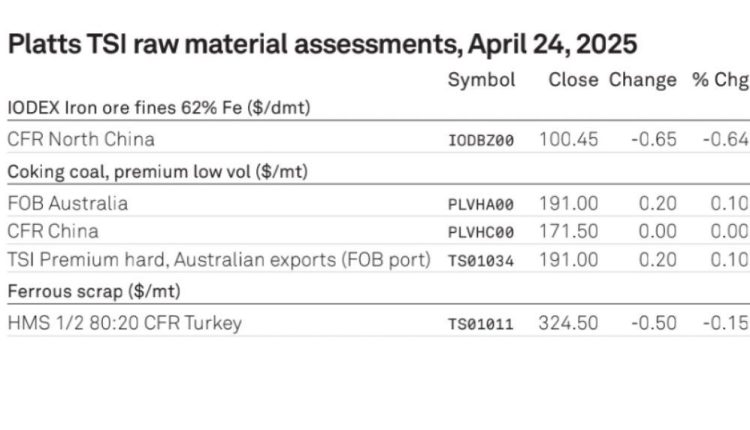Click the Change column header
Viewport: 750px width, 430px height.
[642, 80]
